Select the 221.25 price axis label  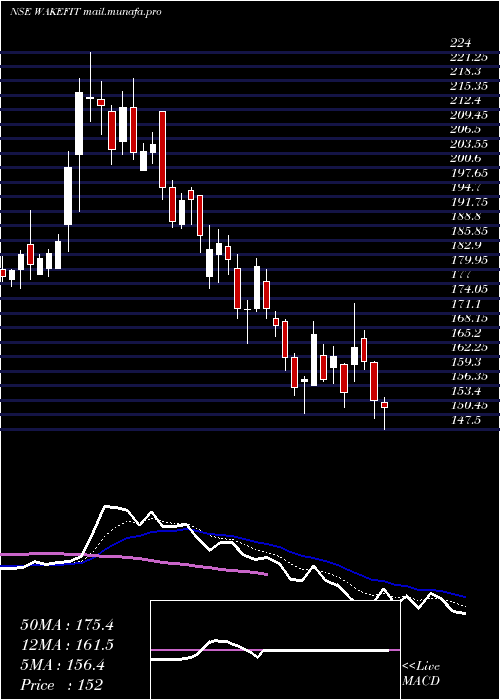[468, 57]
